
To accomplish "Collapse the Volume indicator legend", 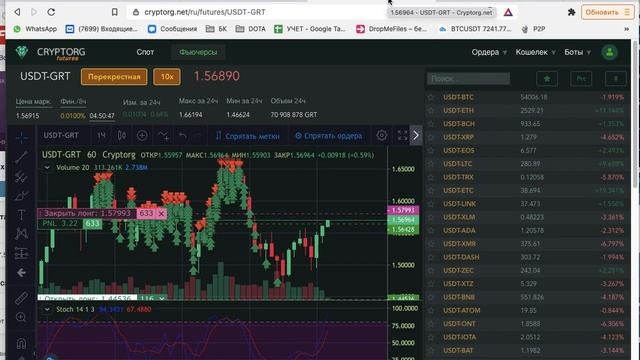I will pyautogui.click(x=47, y=167).
